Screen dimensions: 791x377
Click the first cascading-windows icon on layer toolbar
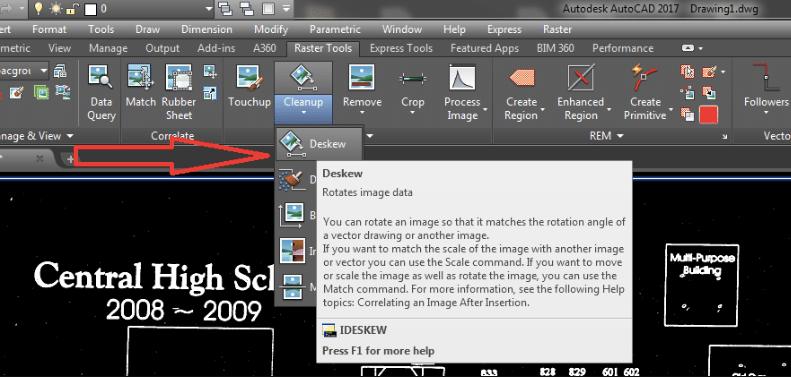pos(224,9)
